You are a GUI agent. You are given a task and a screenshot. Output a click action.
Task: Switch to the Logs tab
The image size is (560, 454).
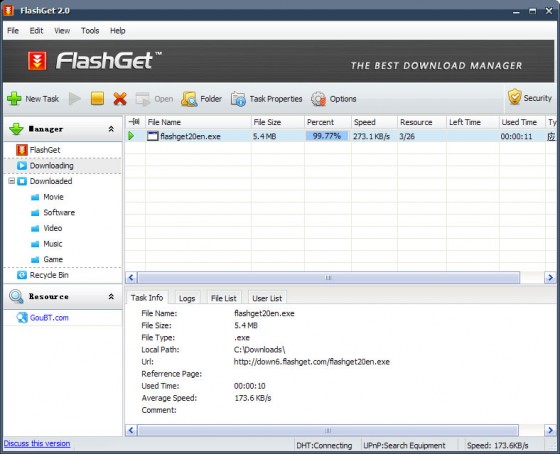pos(187,298)
